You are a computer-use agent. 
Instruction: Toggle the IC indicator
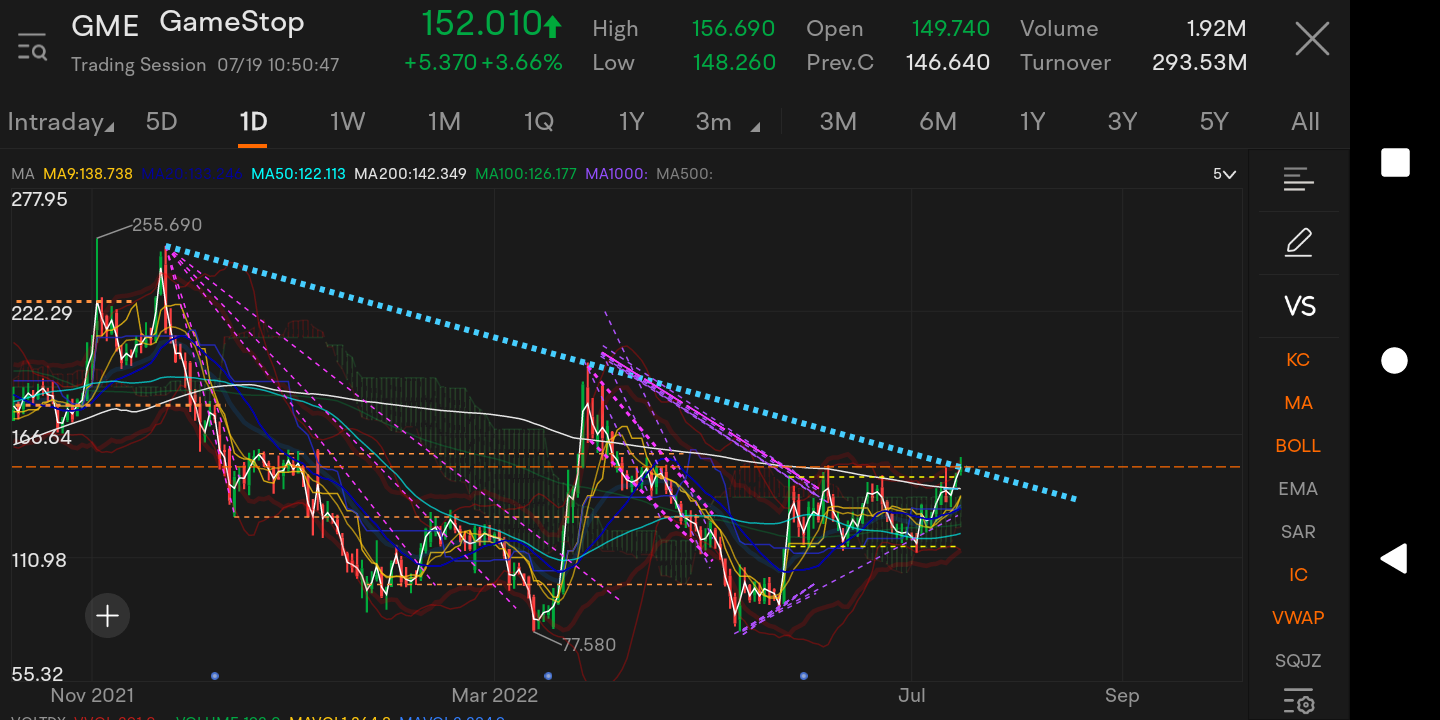coord(1298,575)
